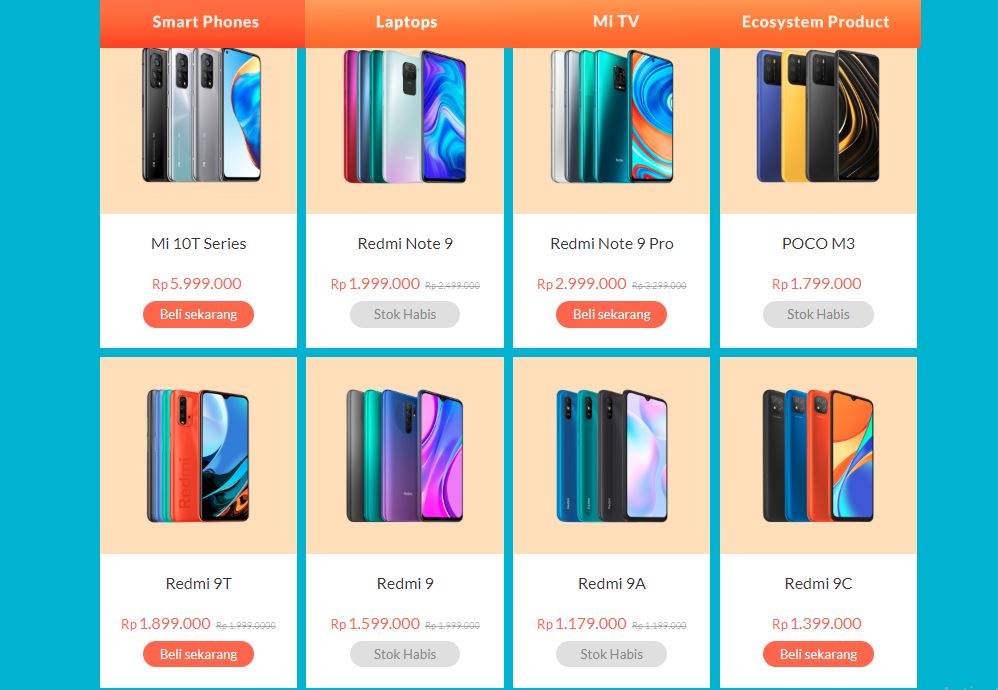Select the Mi TV tab

(x=615, y=22)
